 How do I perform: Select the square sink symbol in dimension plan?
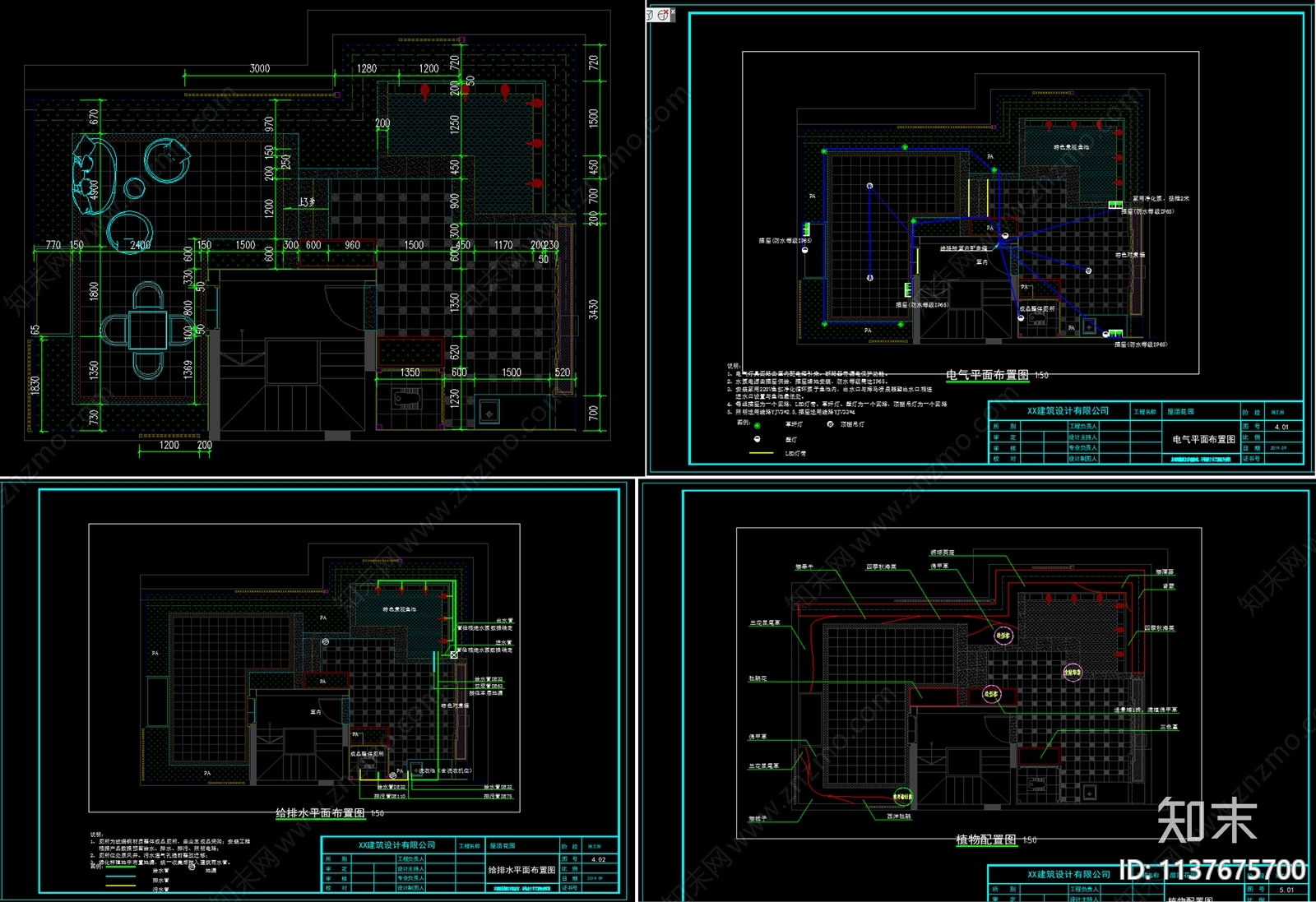click(x=489, y=413)
